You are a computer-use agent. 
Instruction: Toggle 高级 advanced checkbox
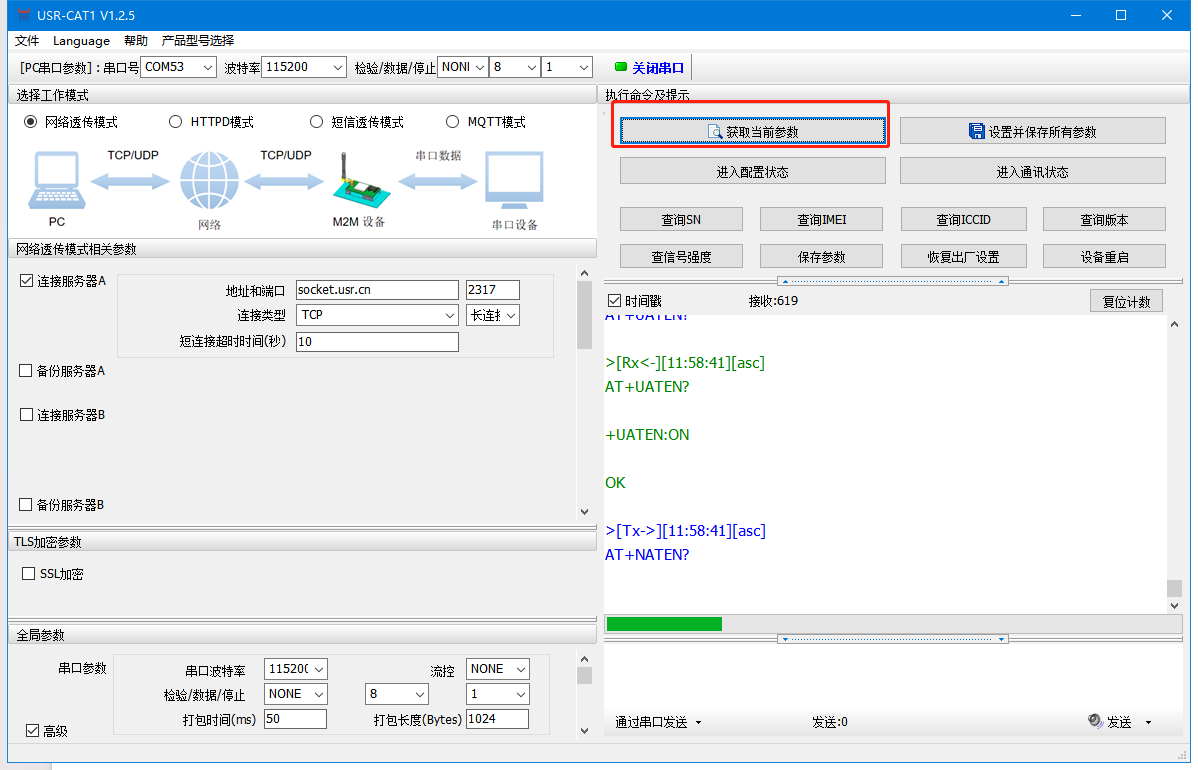(33, 731)
